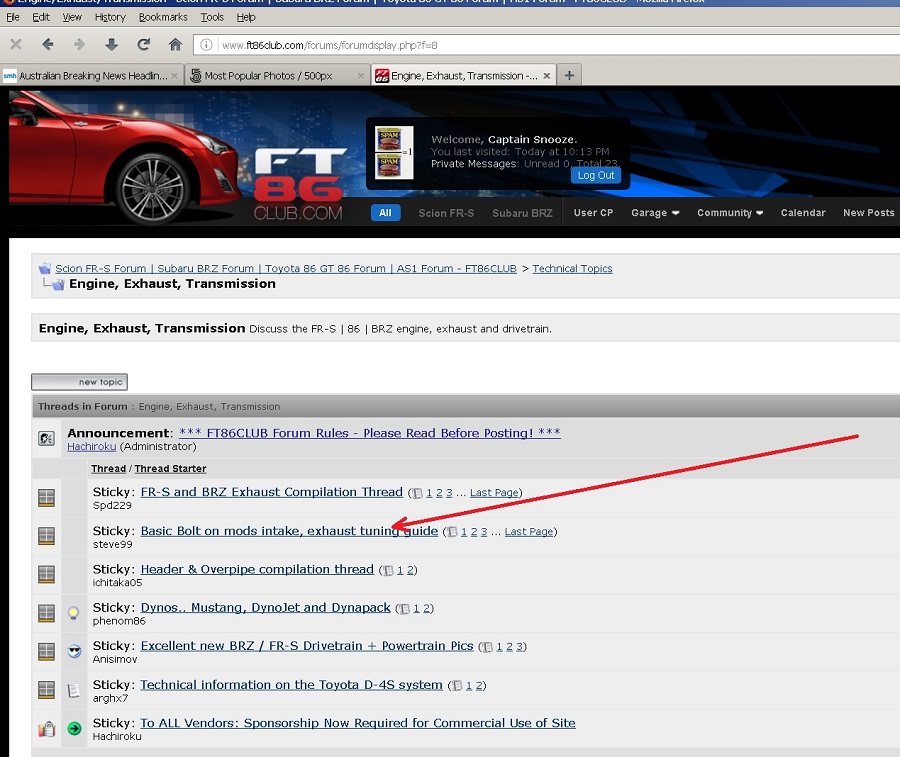This screenshot has width=900, height=757.
Task: Close the Australian Breaking News tab
Action: tap(174, 76)
